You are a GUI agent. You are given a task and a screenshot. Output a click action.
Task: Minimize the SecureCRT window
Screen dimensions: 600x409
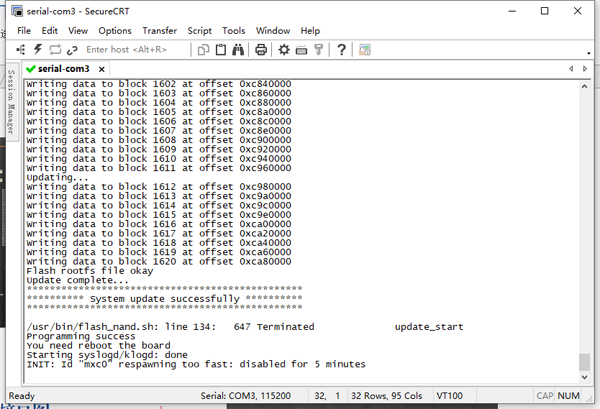512,11
